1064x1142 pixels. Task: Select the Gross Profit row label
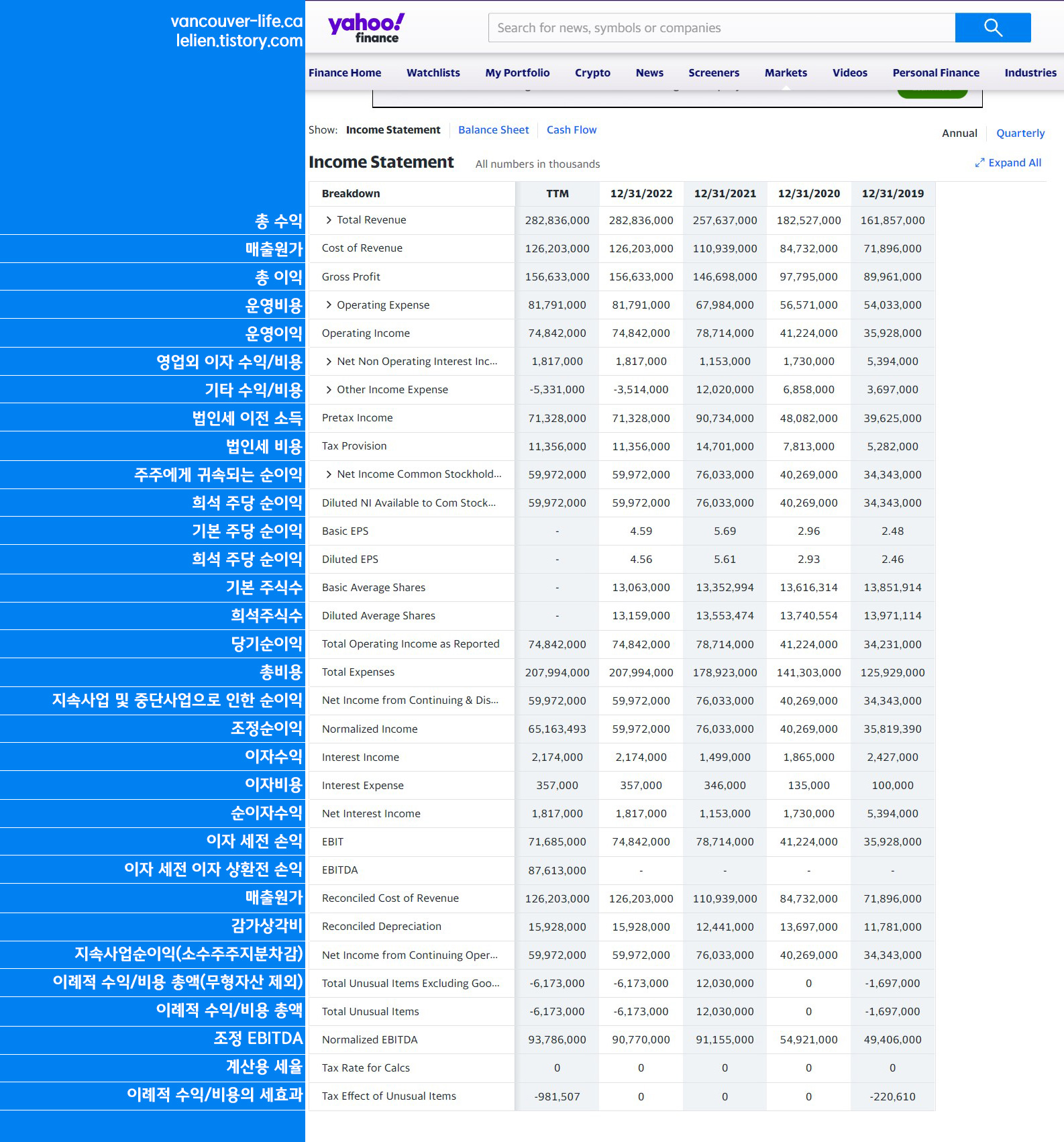(351, 277)
